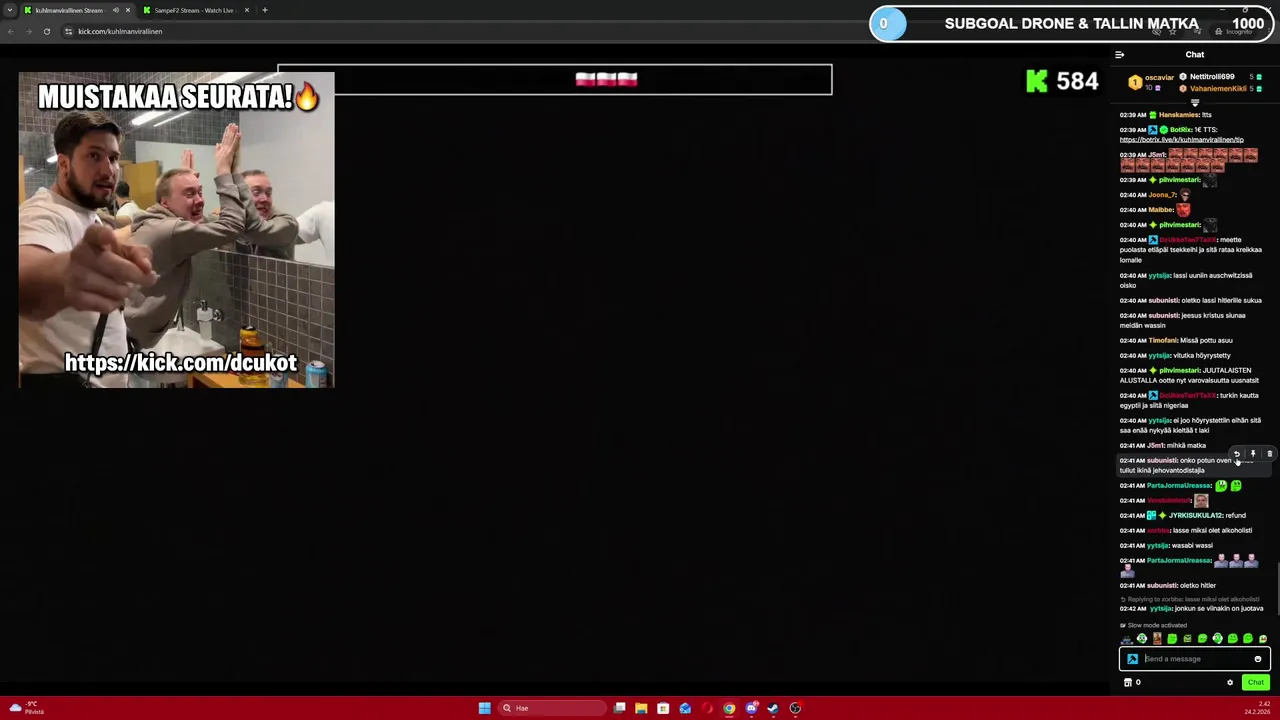Open the weather widget in taskbar
1280x720 pixels.
point(27,708)
